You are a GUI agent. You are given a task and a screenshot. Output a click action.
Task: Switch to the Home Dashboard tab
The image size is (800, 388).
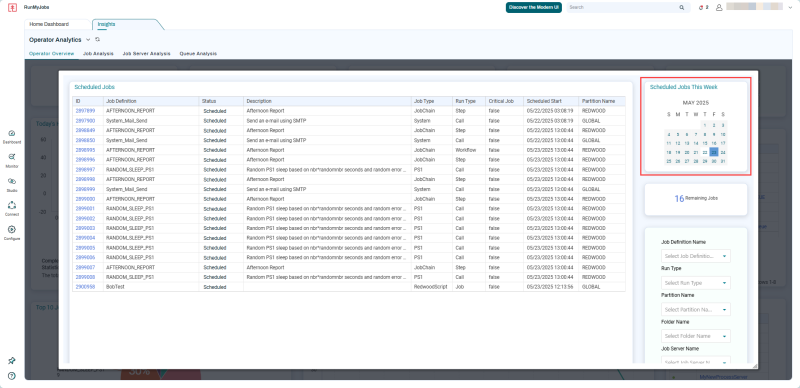click(x=49, y=24)
